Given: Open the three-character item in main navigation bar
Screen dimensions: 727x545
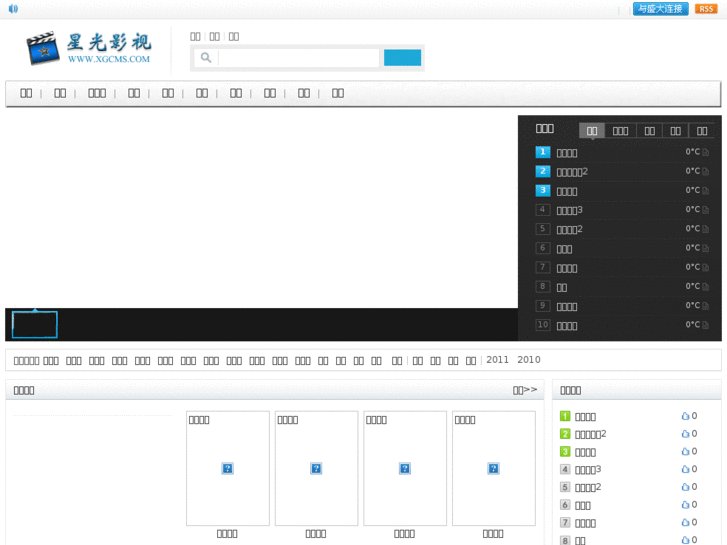Looking at the screenshot, I should [97, 93].
